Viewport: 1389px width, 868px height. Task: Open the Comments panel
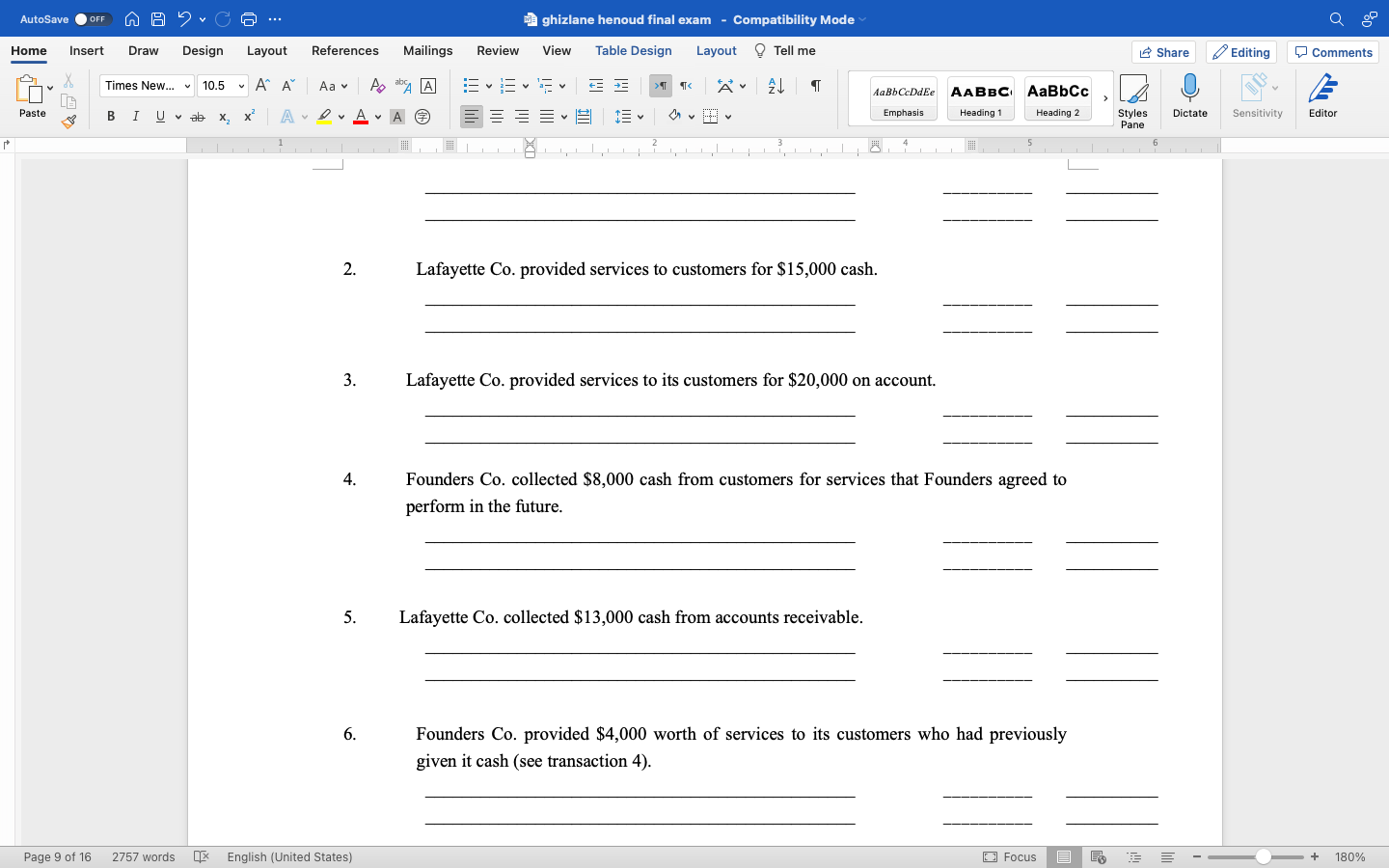click(x=1332, y=52)
